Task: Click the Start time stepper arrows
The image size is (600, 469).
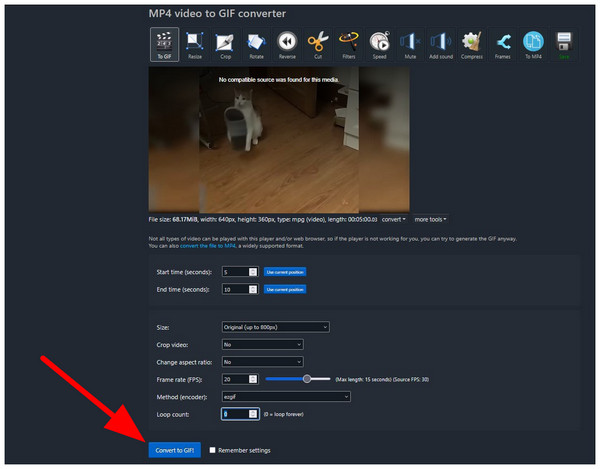Action: pos(253,272)
